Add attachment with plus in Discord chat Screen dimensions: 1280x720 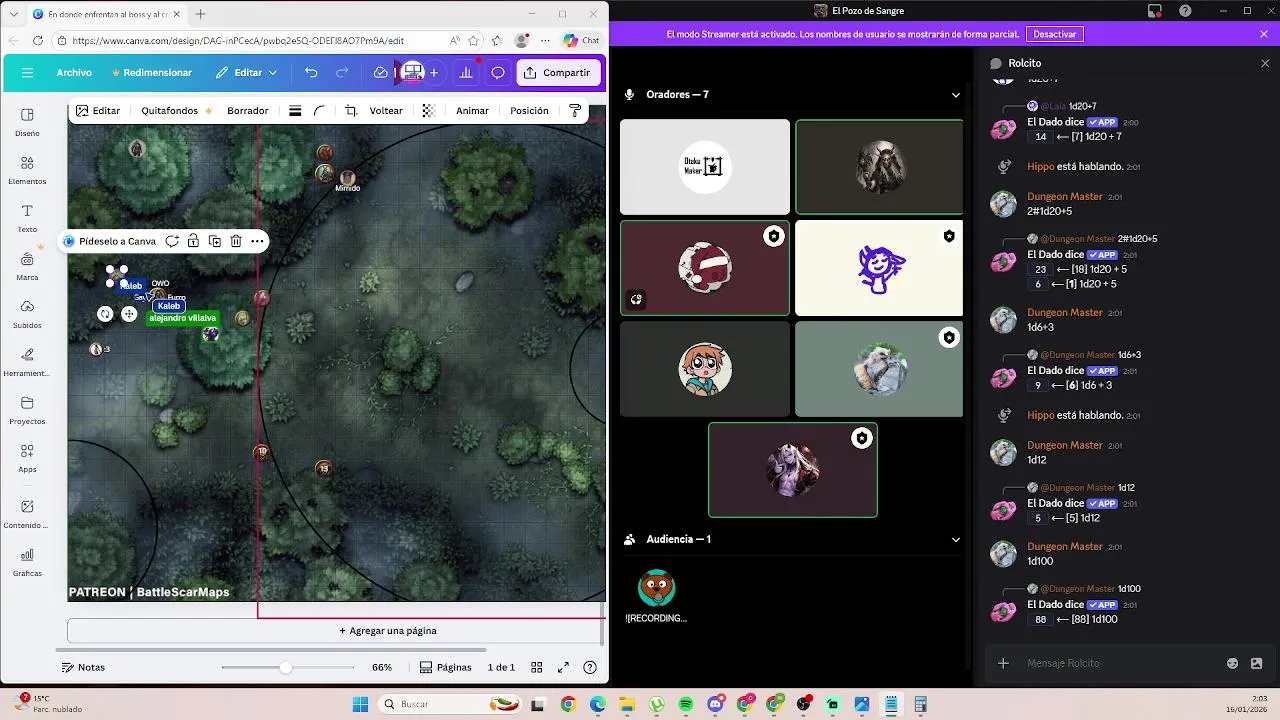click(1004, 663)
